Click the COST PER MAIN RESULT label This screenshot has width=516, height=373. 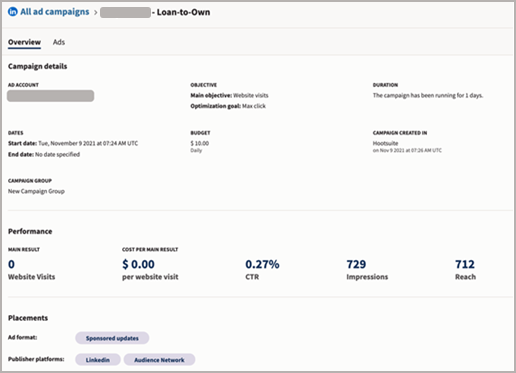(150, 249)
